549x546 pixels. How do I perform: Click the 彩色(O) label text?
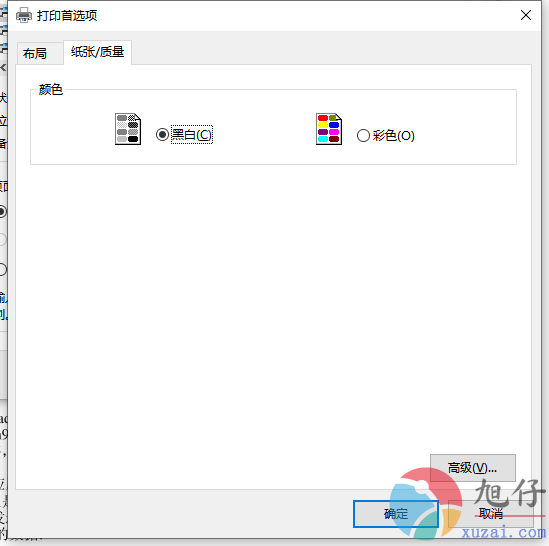pyautogui.click(x=394, y=136)
